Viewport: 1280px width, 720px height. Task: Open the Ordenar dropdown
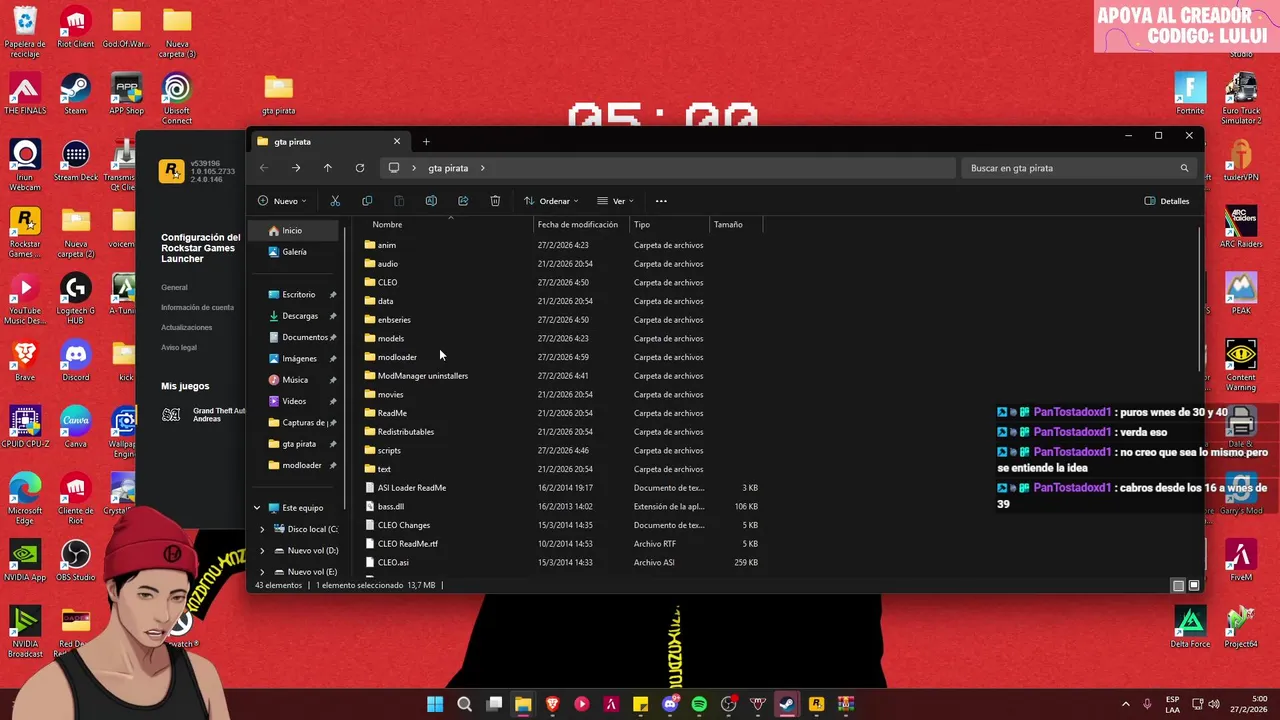551,201
